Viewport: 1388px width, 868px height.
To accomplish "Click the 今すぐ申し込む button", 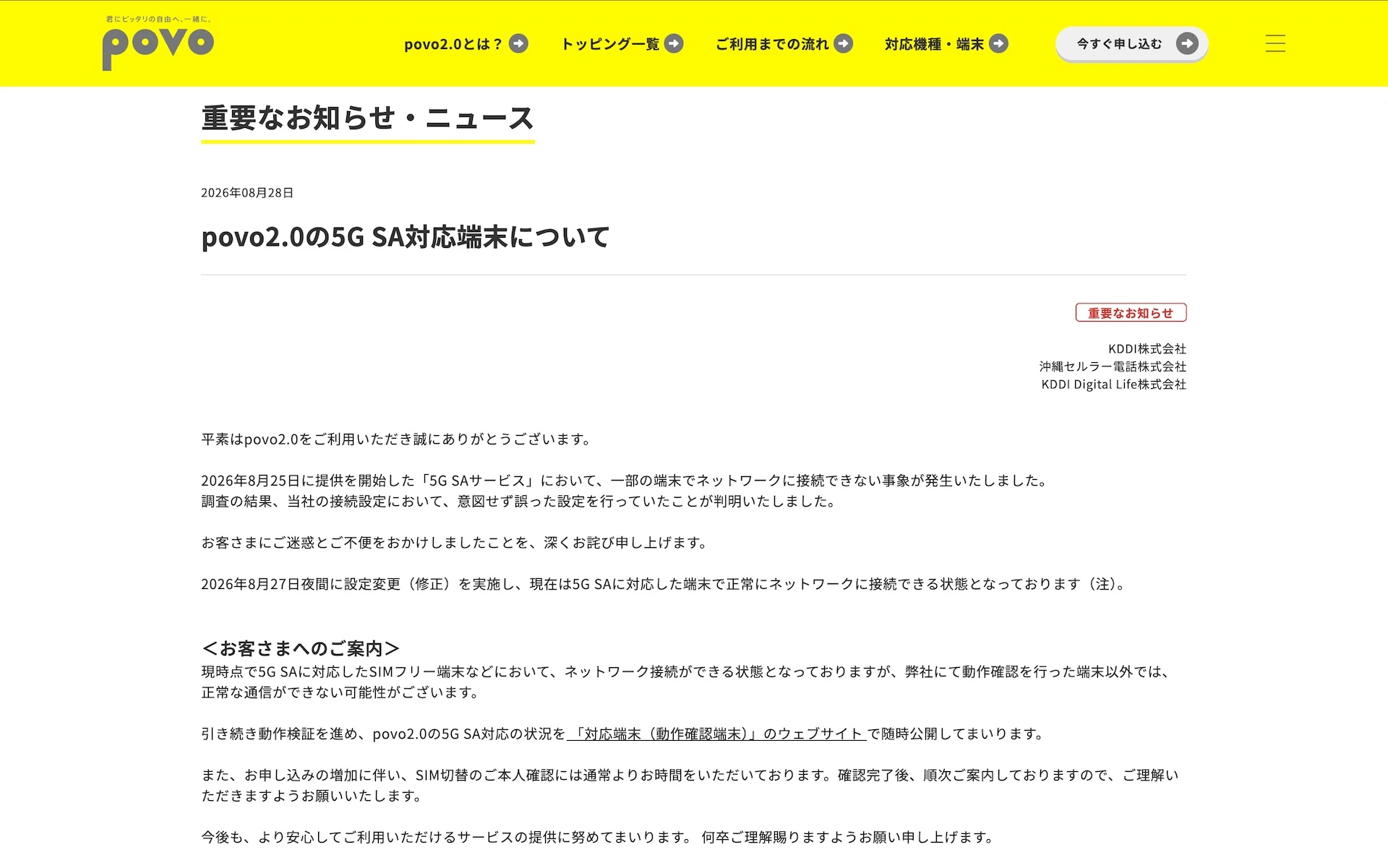I will tap(1131, 44).
